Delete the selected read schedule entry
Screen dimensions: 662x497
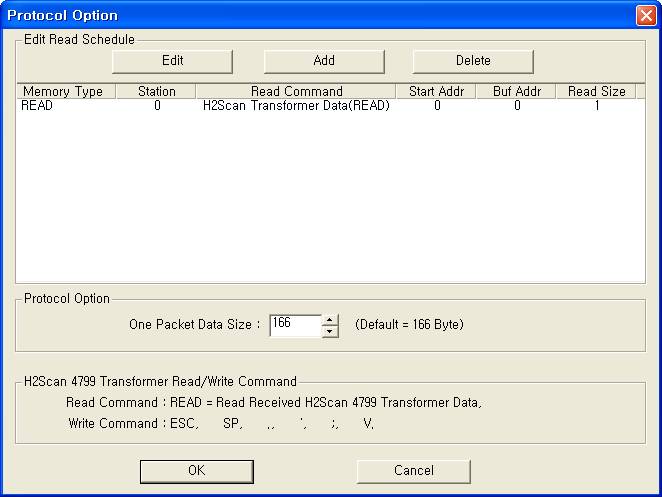(473, 61)
